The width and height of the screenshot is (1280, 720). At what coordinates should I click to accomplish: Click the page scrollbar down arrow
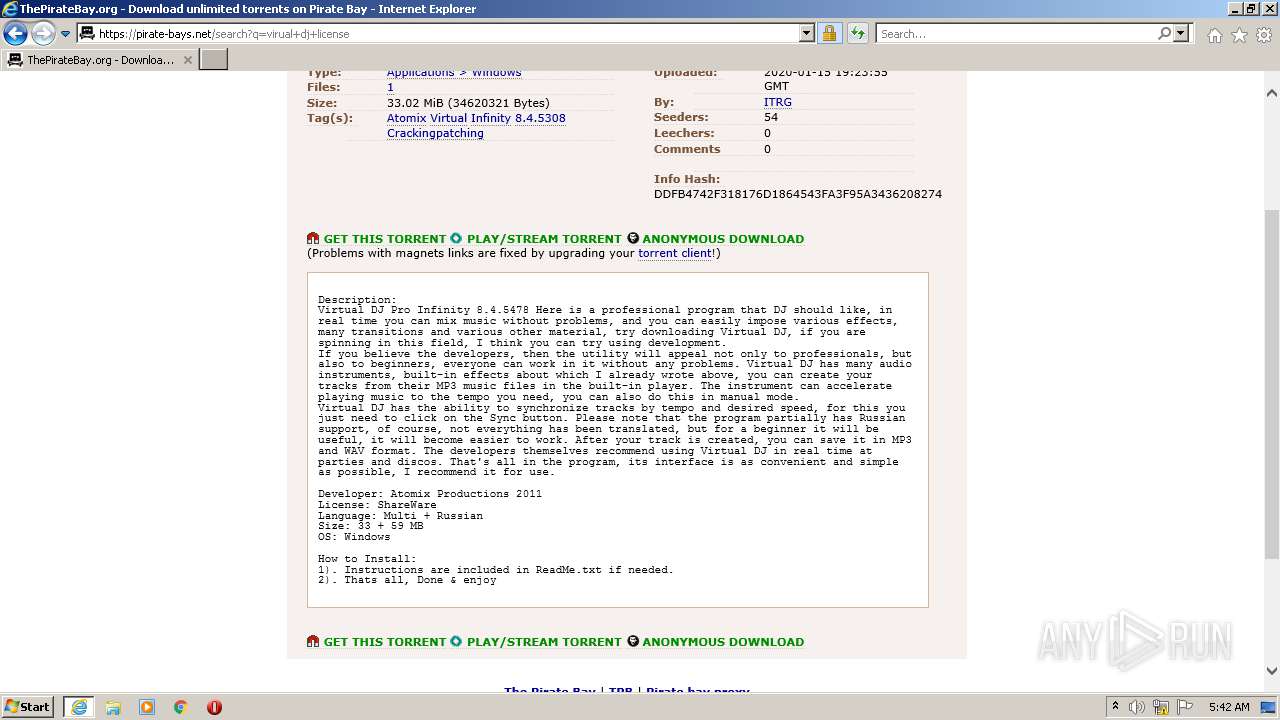(x=1272, y=672)
